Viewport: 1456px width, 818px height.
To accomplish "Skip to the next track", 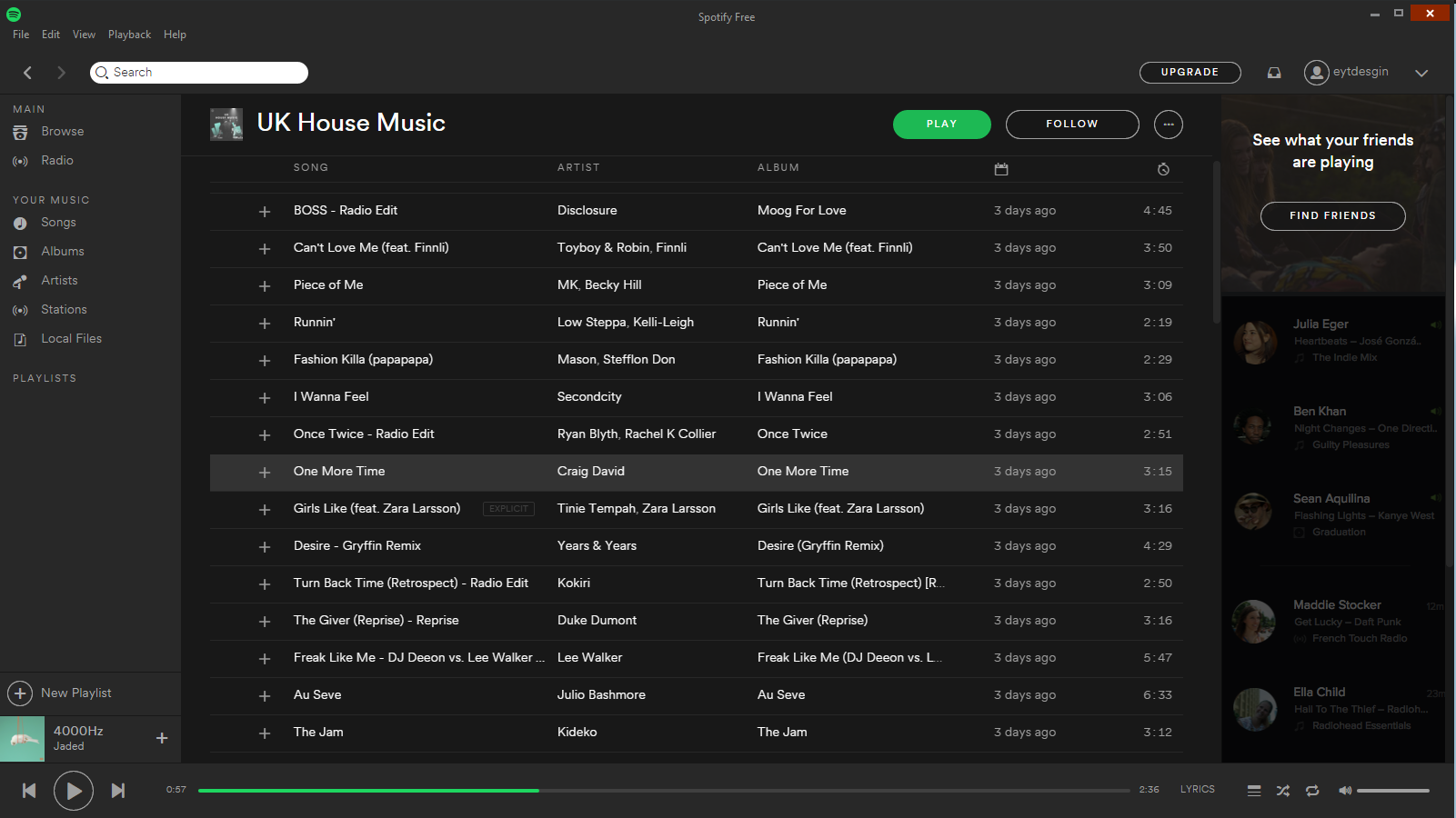I will 118,791.
